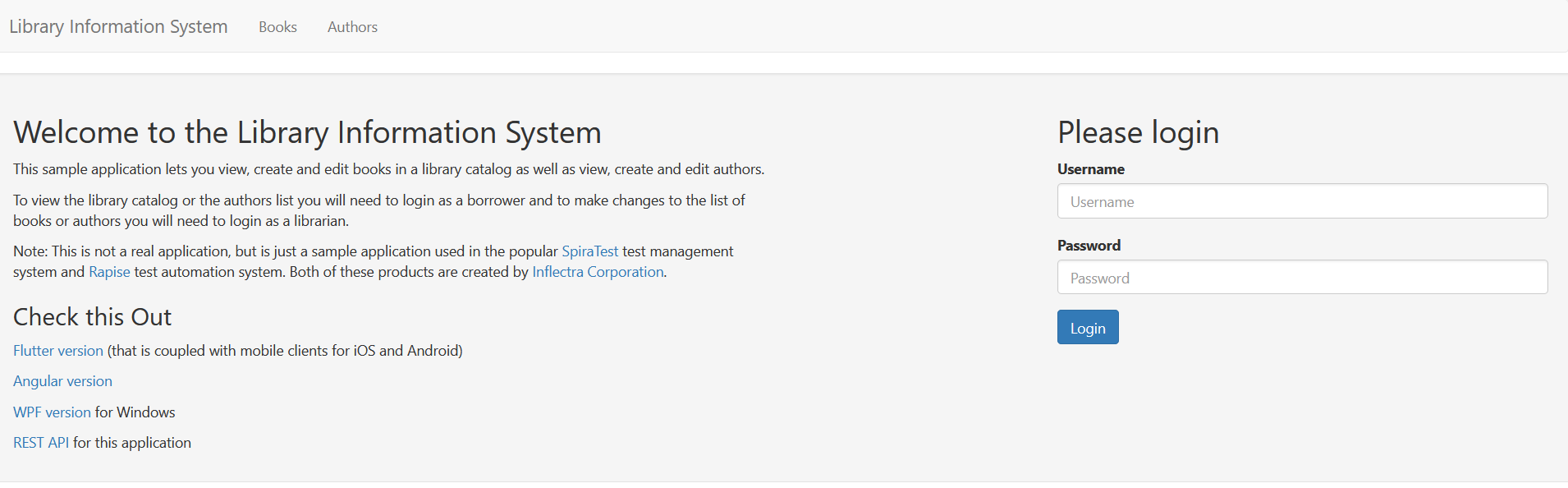Focus the Username input field

pos(1301,201)
